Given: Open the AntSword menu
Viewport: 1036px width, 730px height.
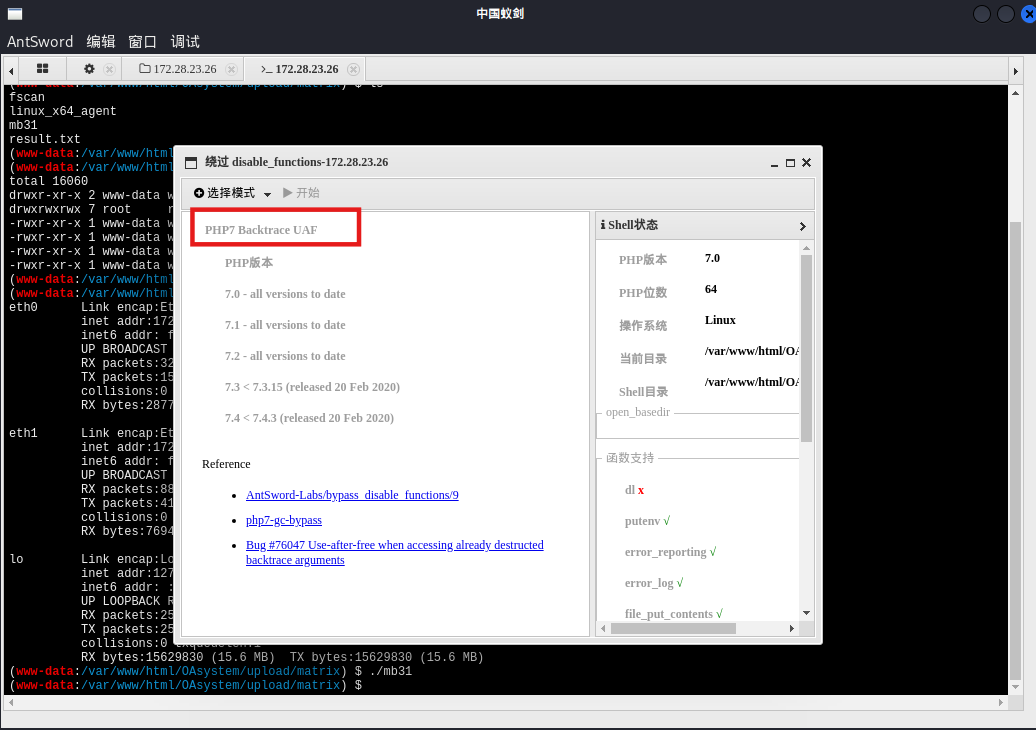Looking at the screenshot, I should click(x=40, y=42).
